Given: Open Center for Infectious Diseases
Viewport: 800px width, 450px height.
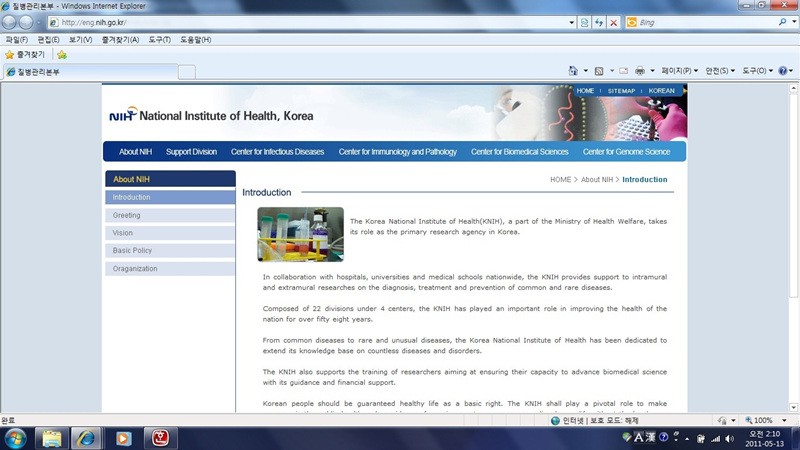Looking at the screenshot, I should tap(278, 152).
